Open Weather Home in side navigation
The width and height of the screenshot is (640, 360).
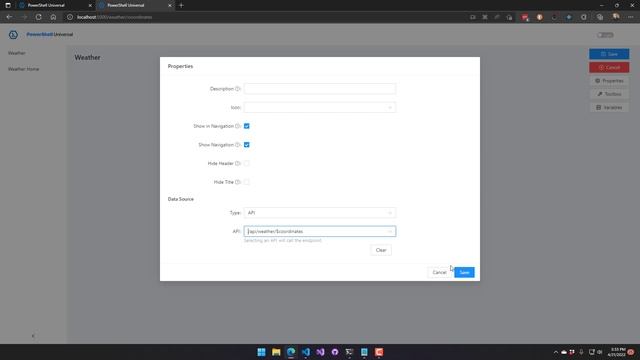pyautogui.click(x=24, y=69)
